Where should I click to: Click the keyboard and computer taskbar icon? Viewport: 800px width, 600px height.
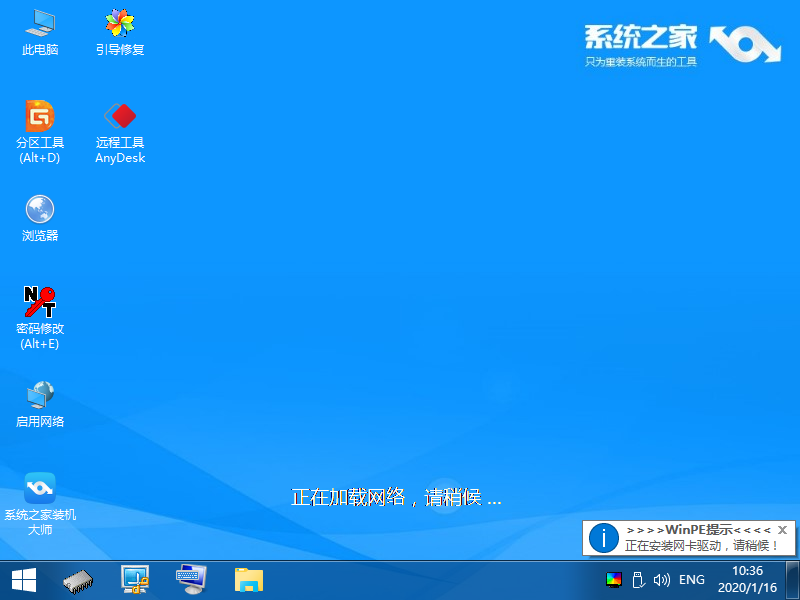point(191,580)
